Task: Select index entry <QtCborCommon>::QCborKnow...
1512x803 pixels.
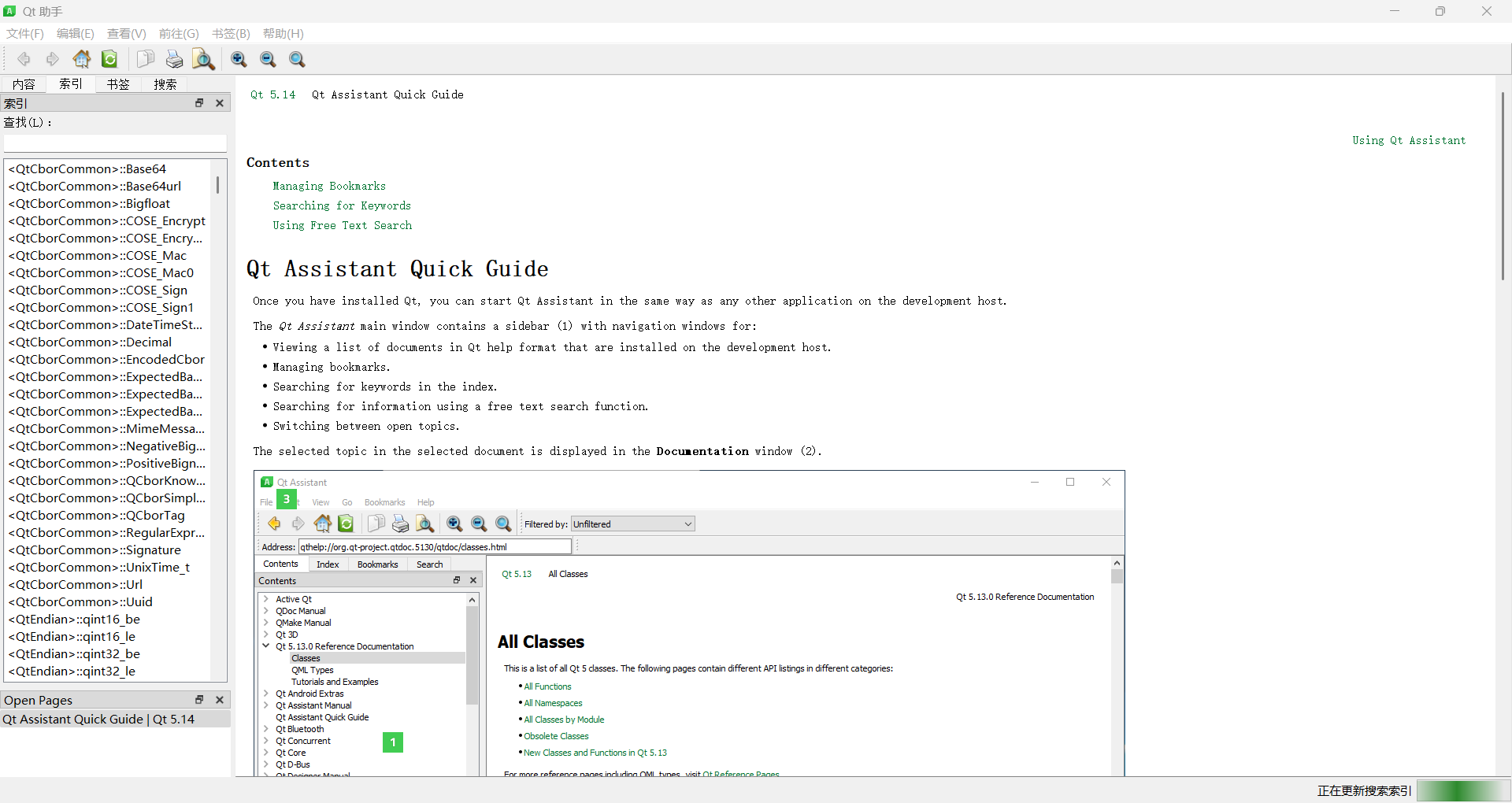Action: [x=108, y=480]
